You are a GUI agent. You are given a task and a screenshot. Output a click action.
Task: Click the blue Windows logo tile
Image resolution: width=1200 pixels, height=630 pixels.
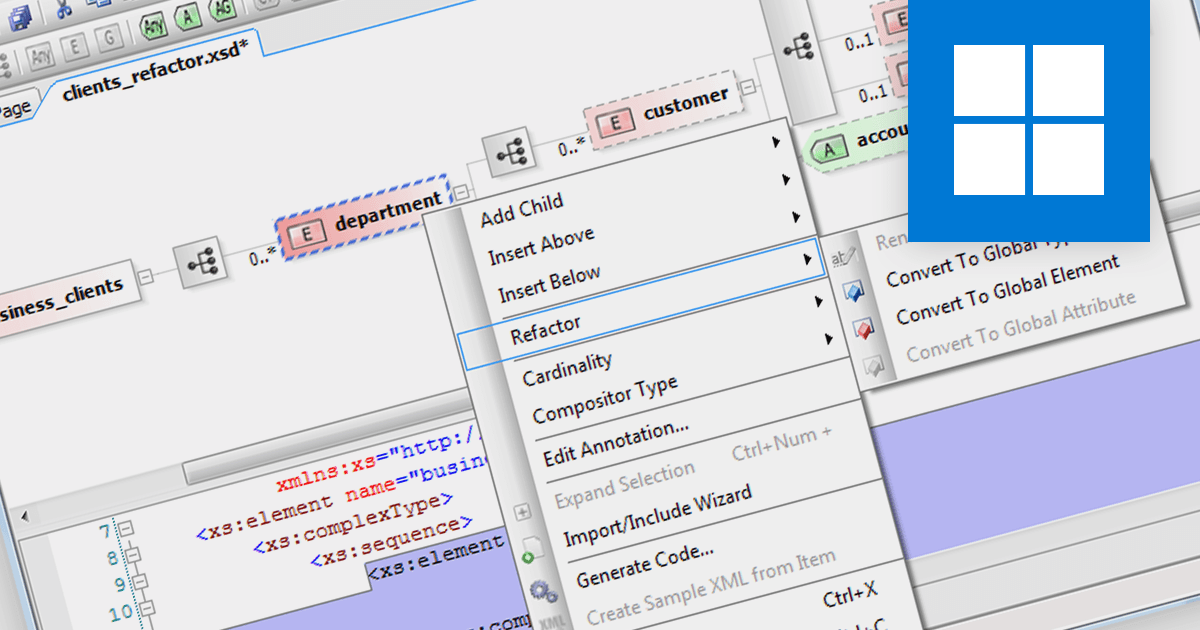(1029, 120)
